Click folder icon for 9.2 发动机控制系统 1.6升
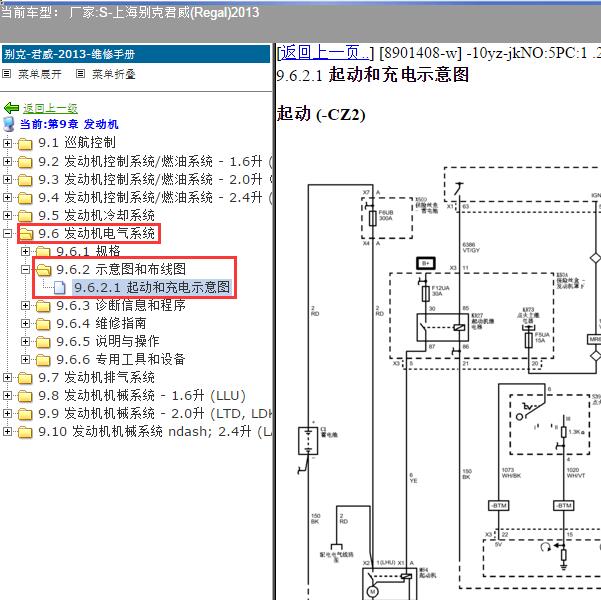 25,162
